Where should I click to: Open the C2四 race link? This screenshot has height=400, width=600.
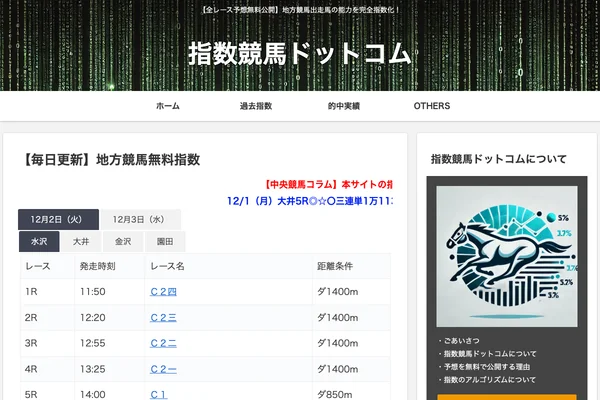coord(163,292)
